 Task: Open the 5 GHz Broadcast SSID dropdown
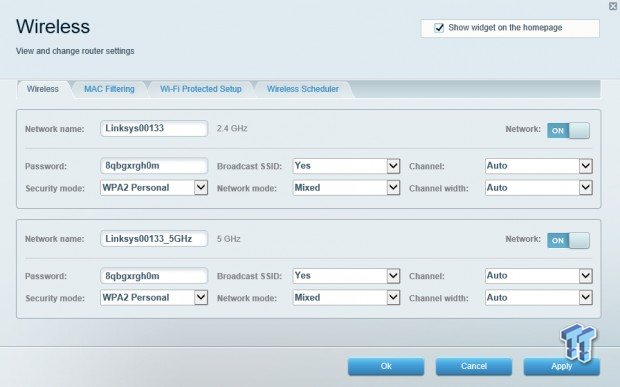pos(346,276)
